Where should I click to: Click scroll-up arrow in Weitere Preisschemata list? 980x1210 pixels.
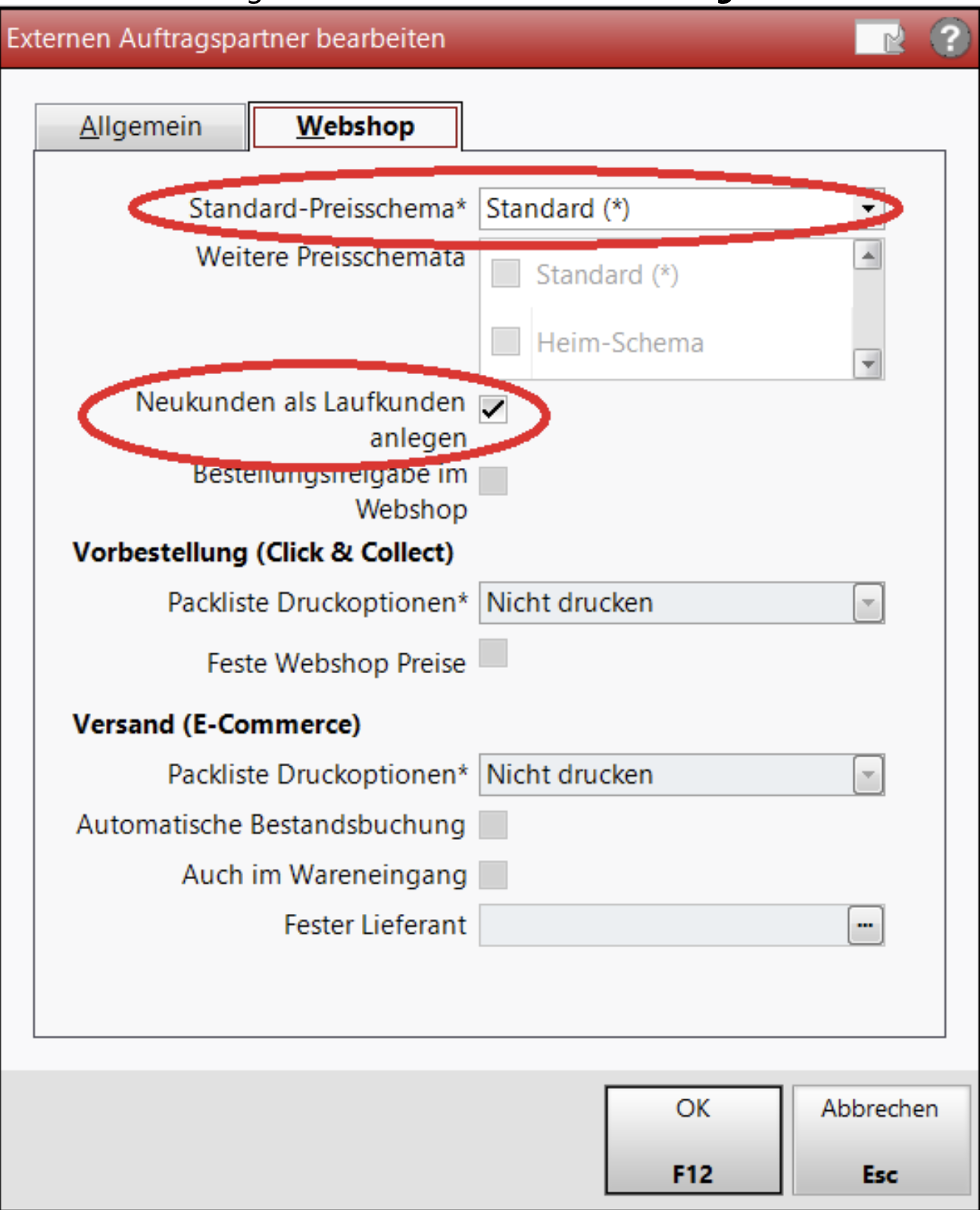[x=868, y=255]
